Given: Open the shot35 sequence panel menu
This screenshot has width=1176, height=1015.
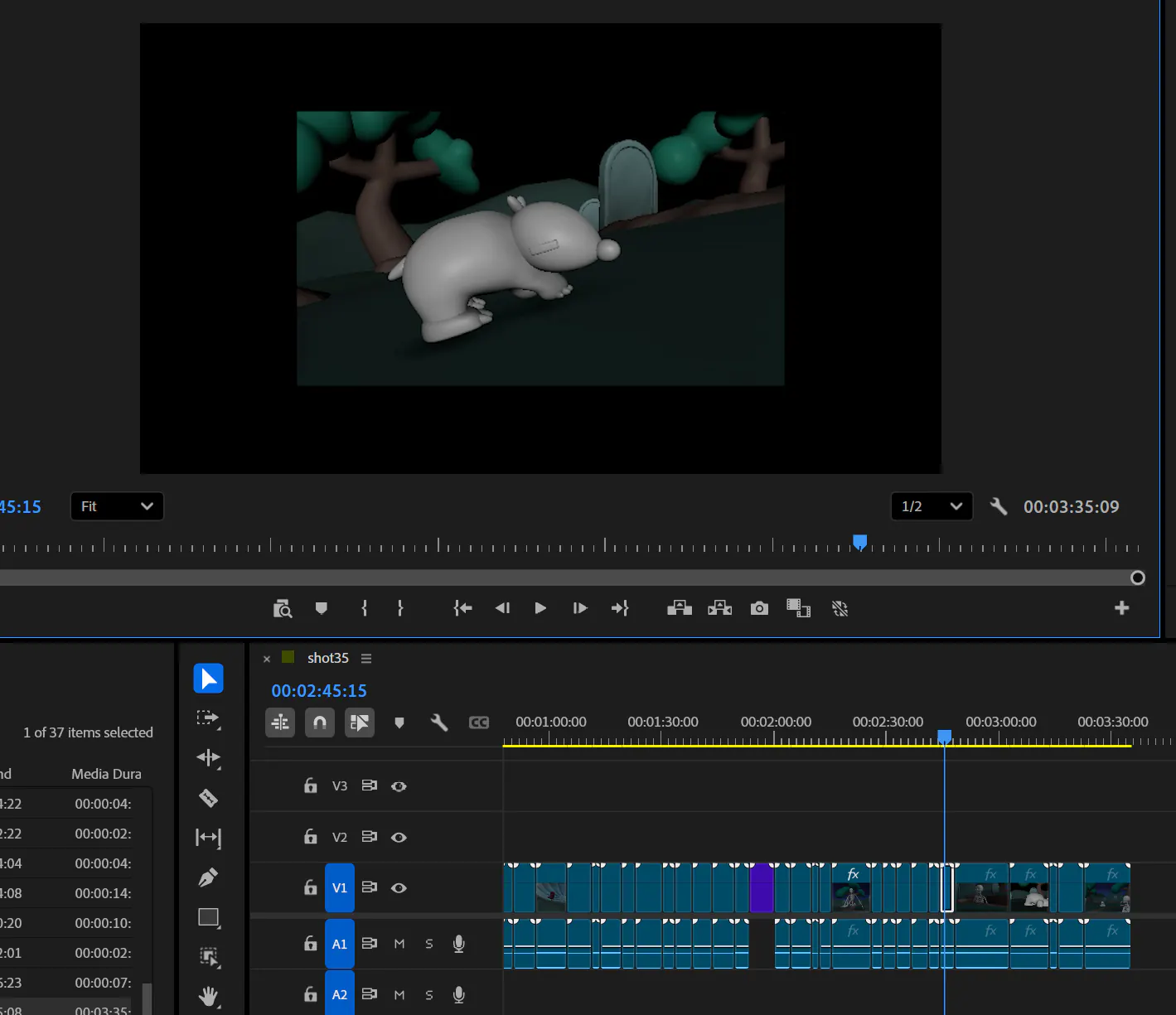Looking at the screenshot, I should coord(366,658).
